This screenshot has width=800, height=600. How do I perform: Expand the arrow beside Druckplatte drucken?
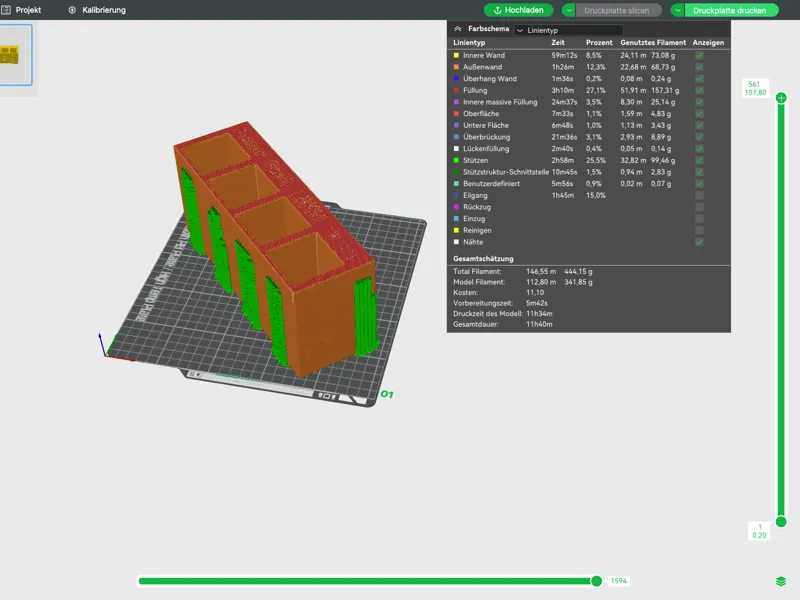[x=678, y=10]
